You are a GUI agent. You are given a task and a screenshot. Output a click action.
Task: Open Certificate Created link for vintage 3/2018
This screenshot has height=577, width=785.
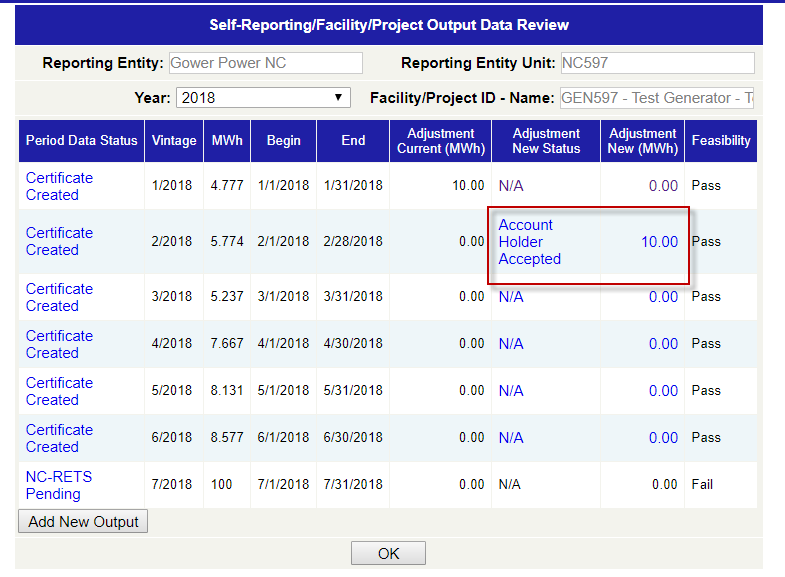click(59, 297)
